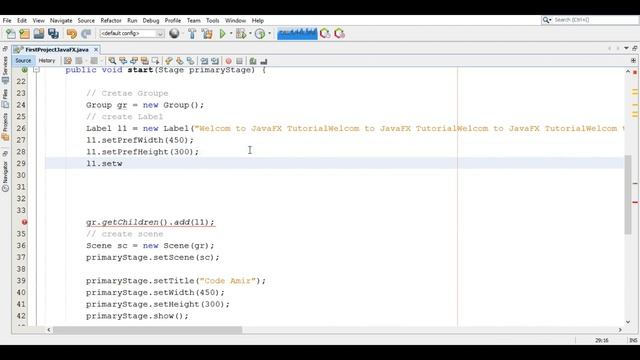This screenshot has width=640, height=360.
Task: Click the blue memory usage bar
Action: 297,34
